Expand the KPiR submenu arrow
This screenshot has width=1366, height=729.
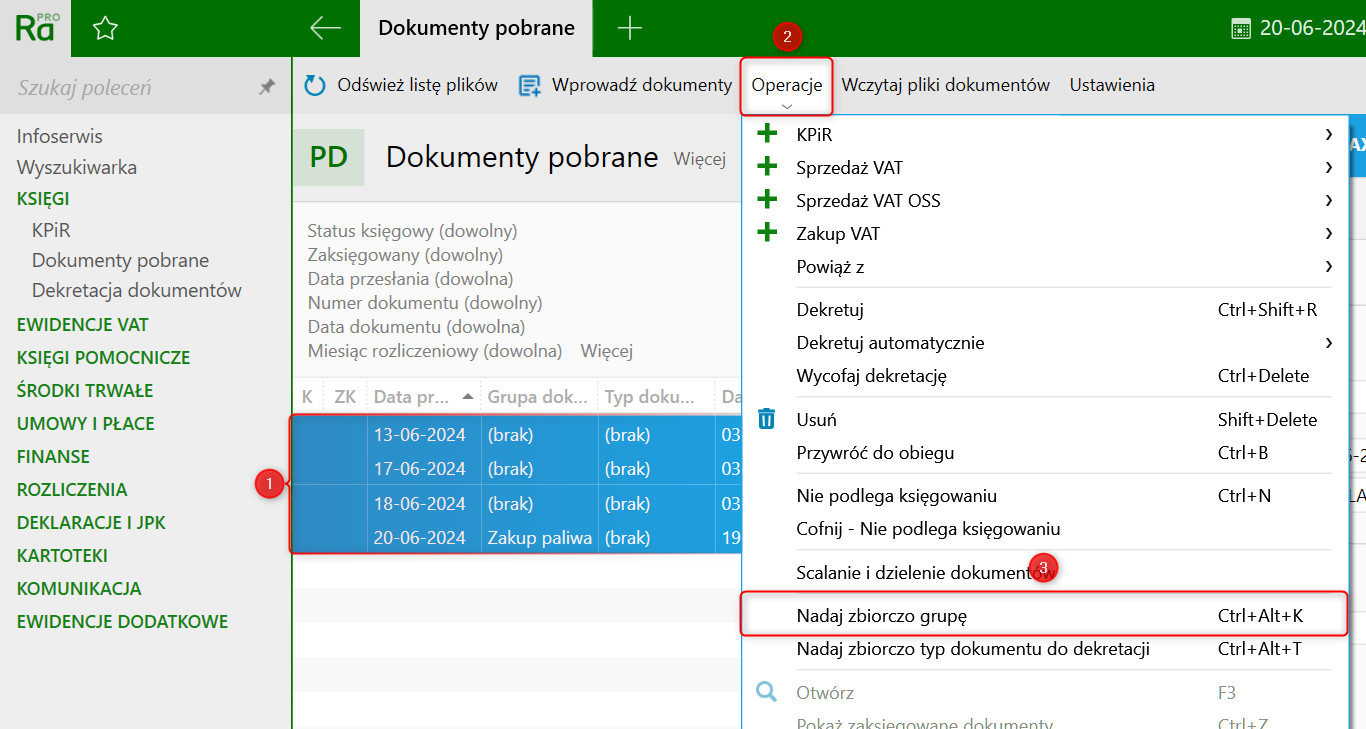[x=1329, y=134]
